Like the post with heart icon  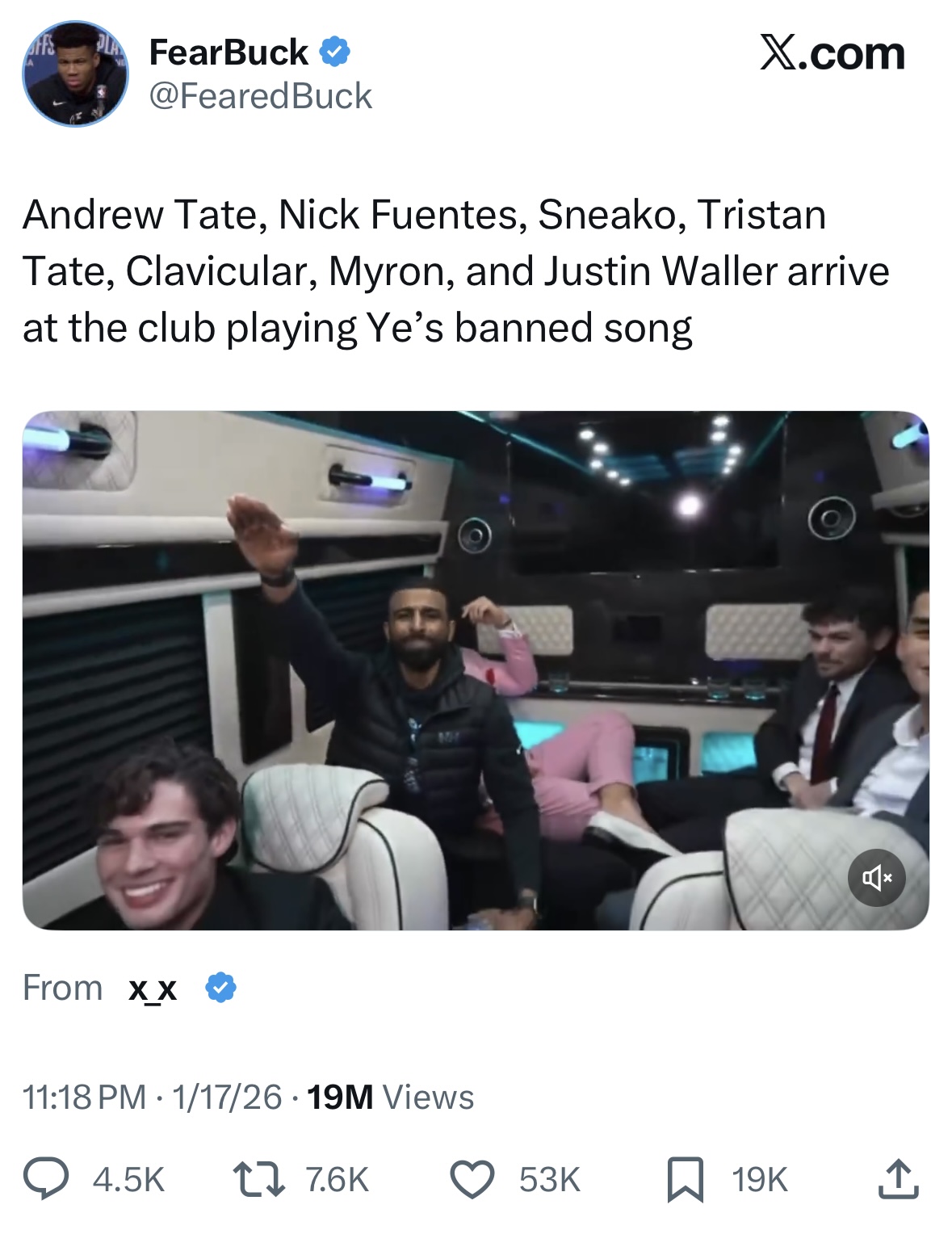tap(472, 1179)
